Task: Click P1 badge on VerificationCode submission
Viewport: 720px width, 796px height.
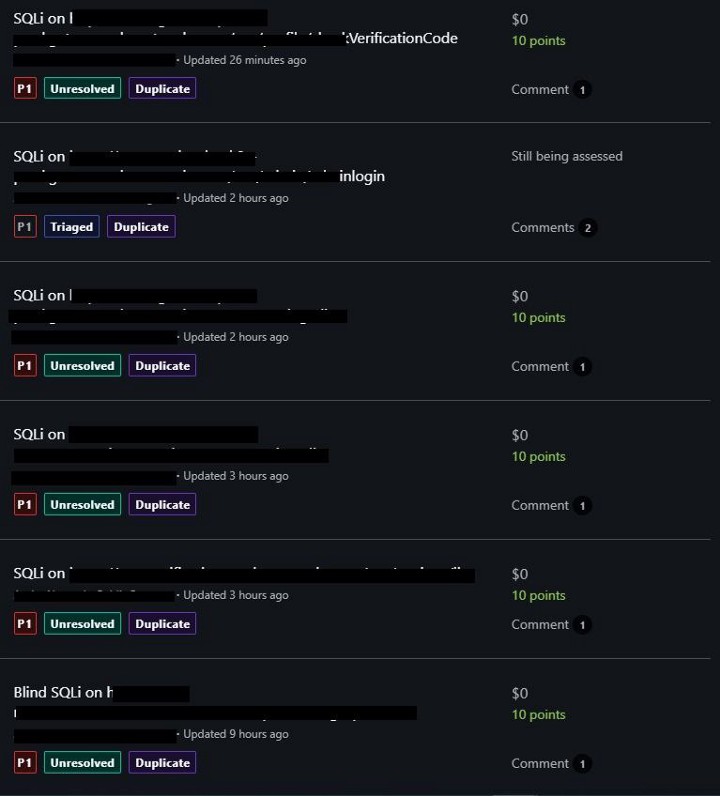Action: 25,89
